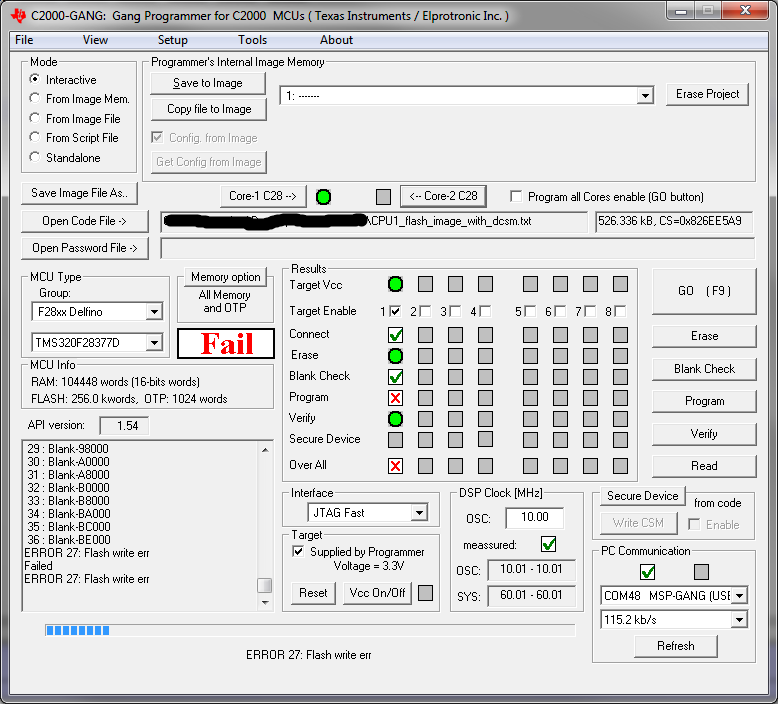The image size is (779, 705).
Task: Open the 115.2 kb/s baud rate dropdown
Action: coord(740,620)
